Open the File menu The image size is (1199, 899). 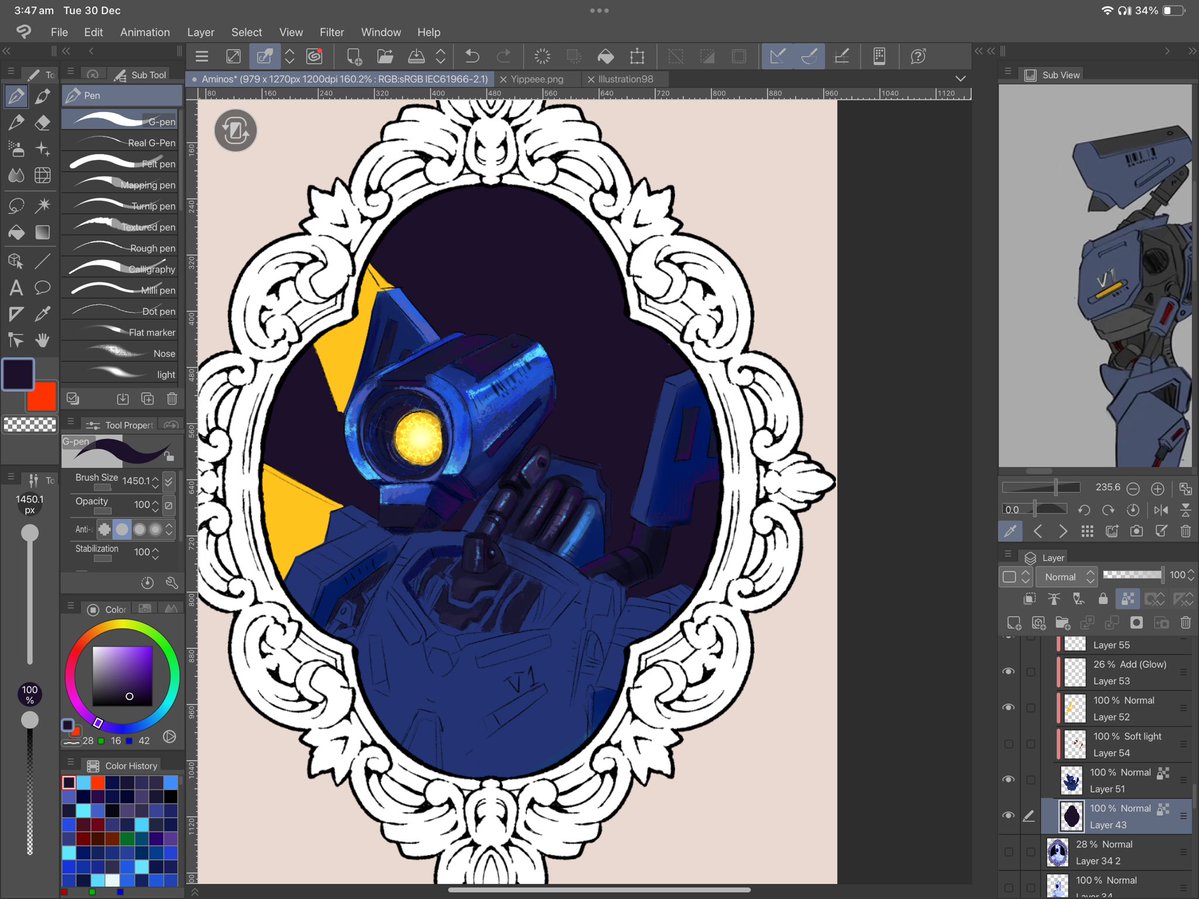(x=59, y=32)
